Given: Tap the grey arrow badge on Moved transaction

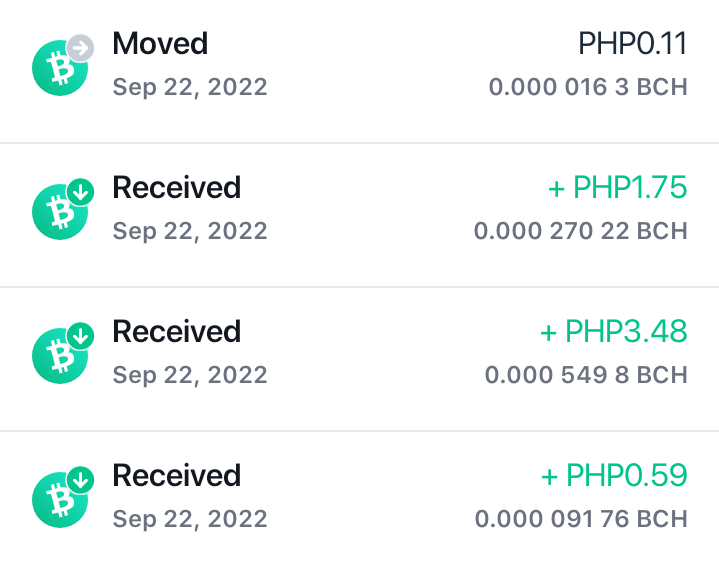Looking at the screenshot, I should click(81, 48).
